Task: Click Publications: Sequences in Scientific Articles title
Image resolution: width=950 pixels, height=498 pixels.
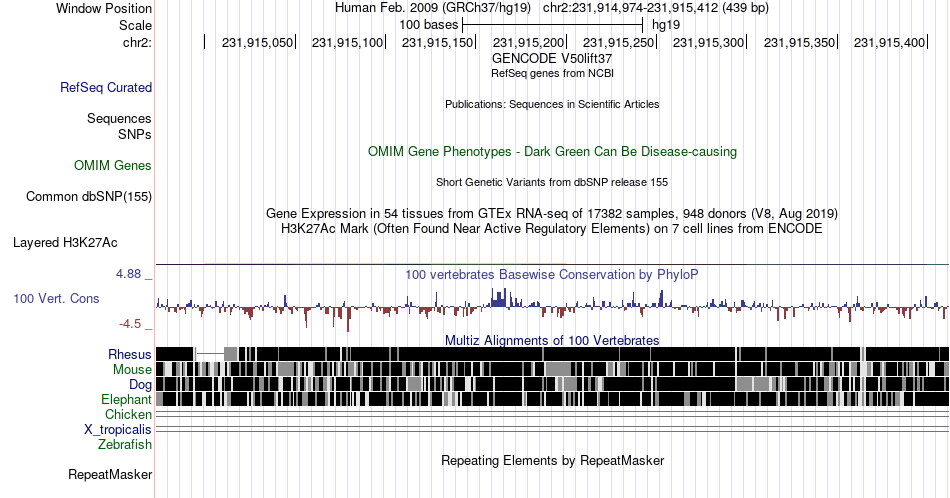Action: click(x=552, y=104)
